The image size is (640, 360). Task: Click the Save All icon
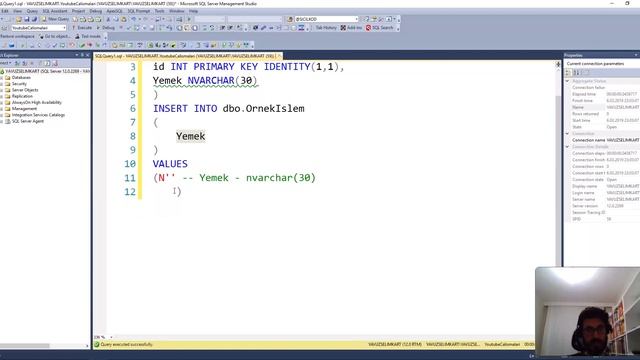point(34,19)
